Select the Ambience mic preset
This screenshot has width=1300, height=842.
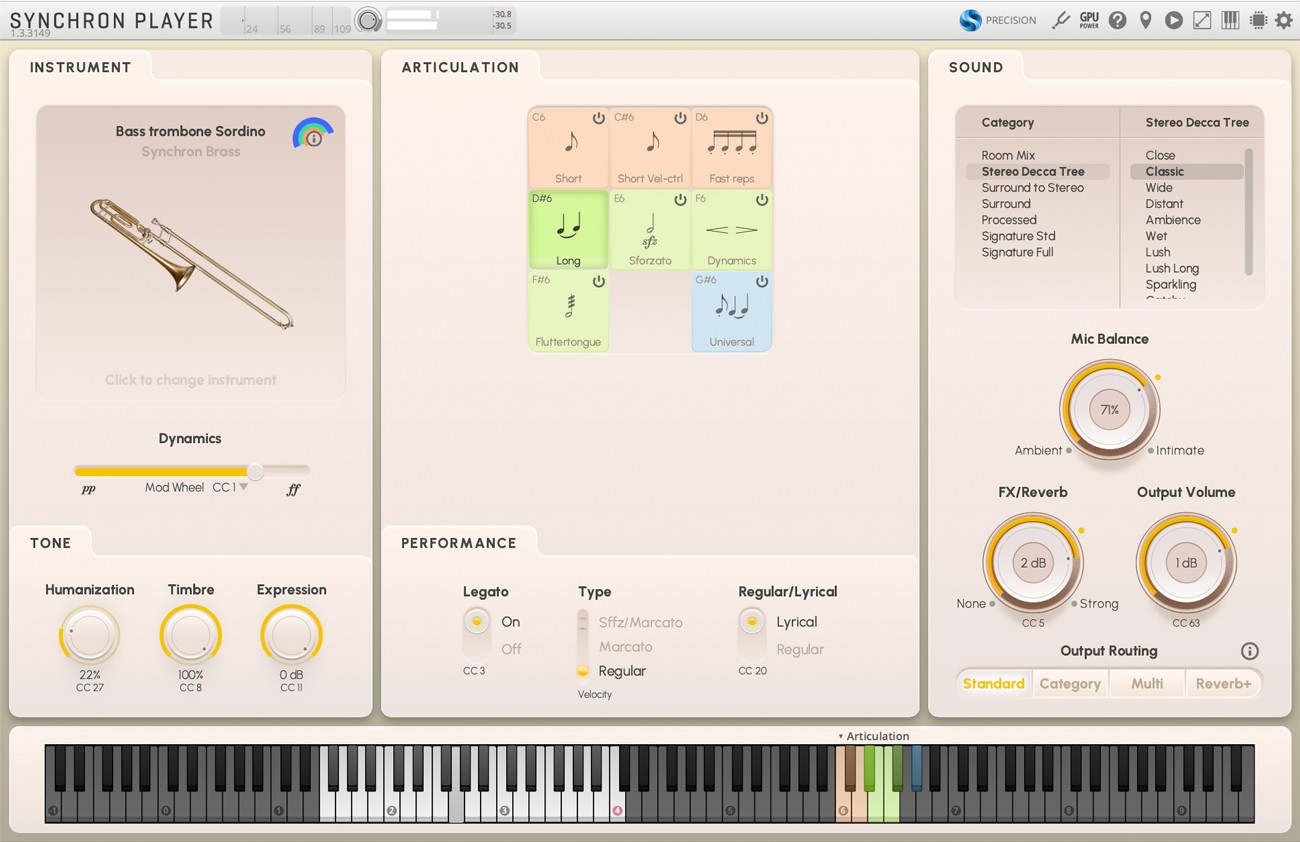(x=1173, y=220)
